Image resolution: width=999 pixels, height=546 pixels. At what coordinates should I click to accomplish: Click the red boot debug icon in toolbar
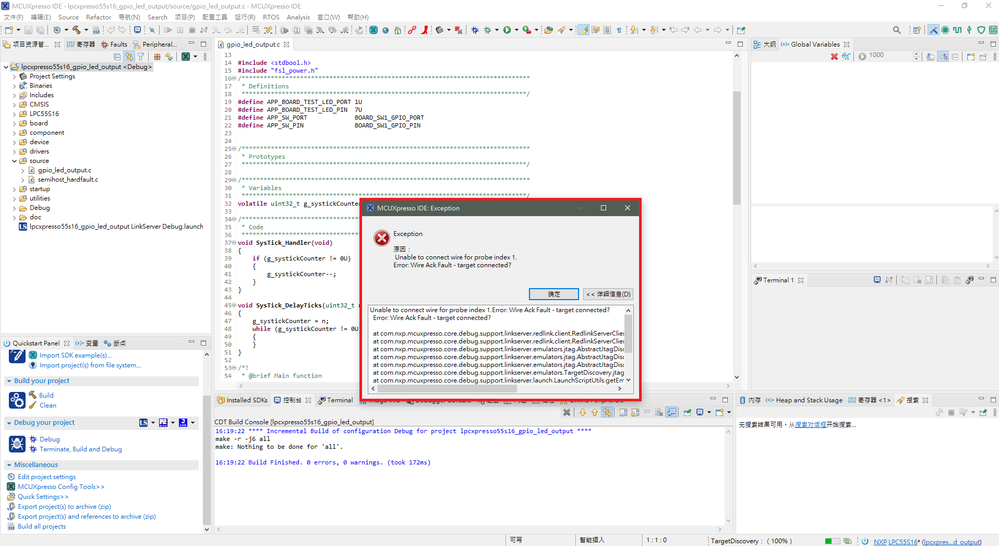point(424,30)
